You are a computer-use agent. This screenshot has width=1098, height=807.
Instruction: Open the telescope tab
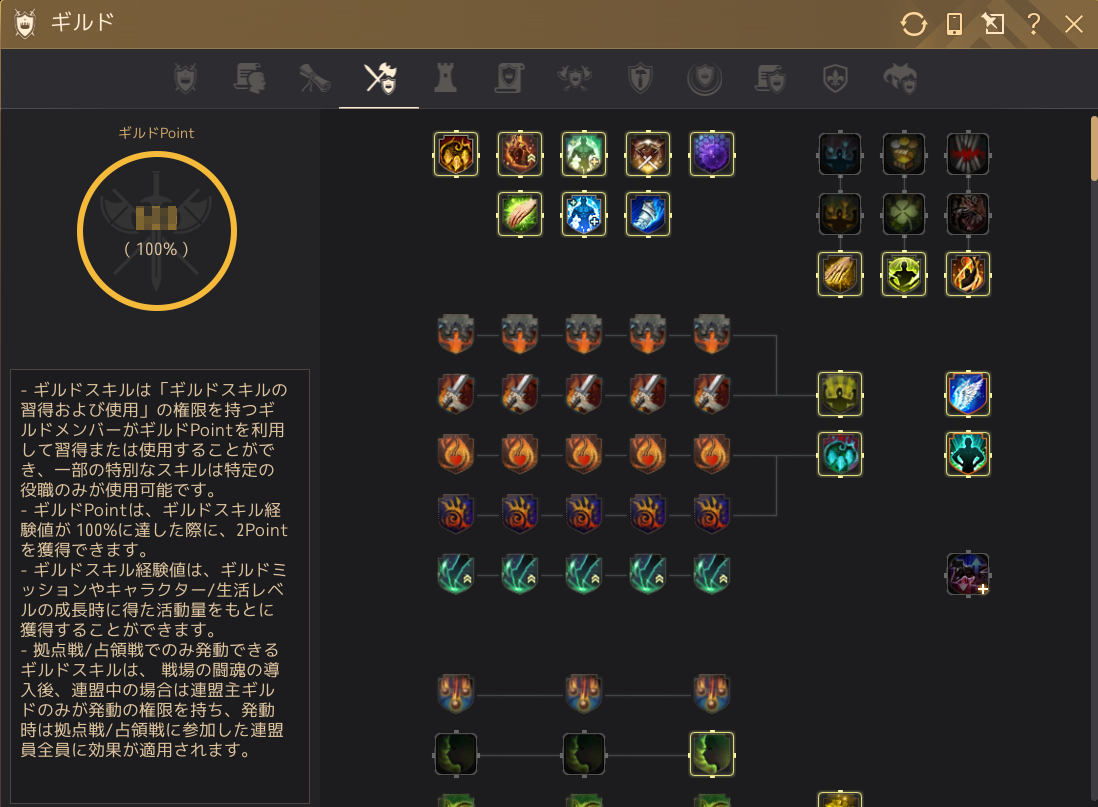click(x=314, y=78)
